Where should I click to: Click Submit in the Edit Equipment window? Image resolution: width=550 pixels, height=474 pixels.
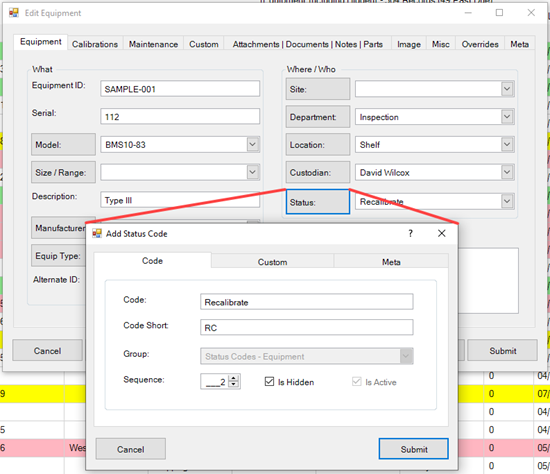click(x=503, y=350)
